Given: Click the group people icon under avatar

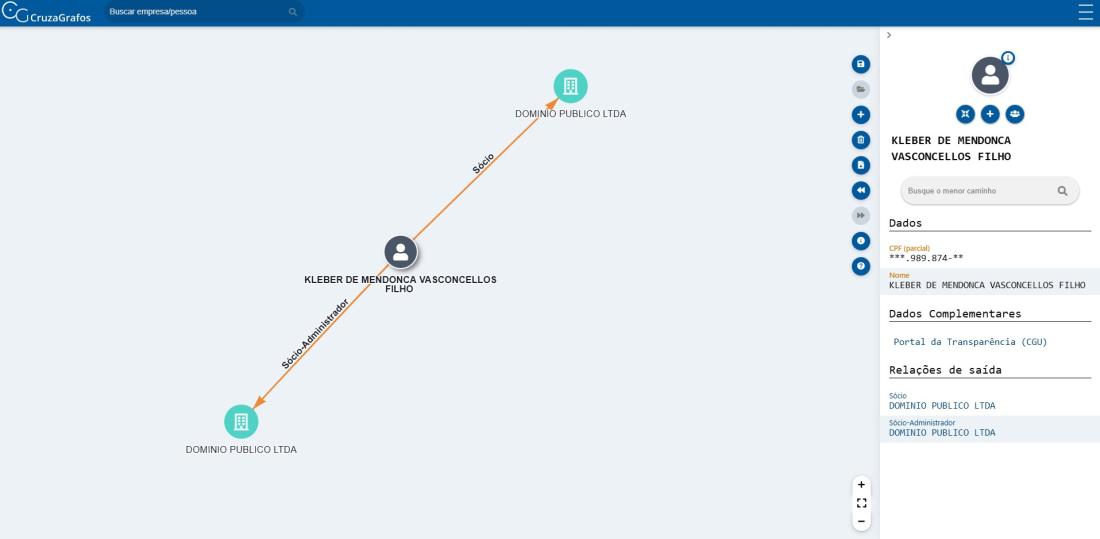Looking at the screenshot, I should tap(1015, 114).
